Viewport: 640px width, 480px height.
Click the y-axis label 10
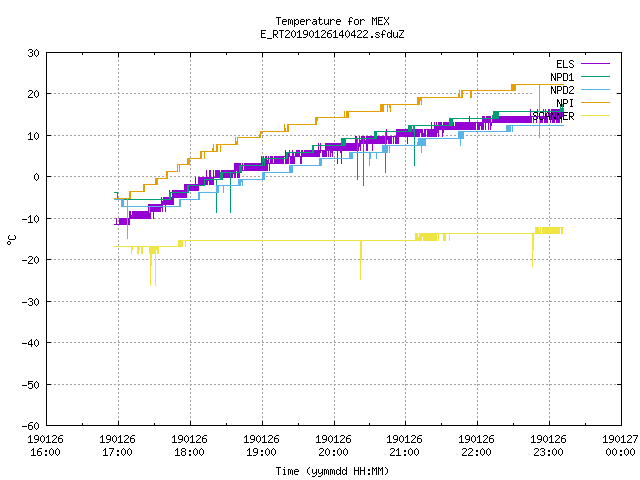point(33,136)
